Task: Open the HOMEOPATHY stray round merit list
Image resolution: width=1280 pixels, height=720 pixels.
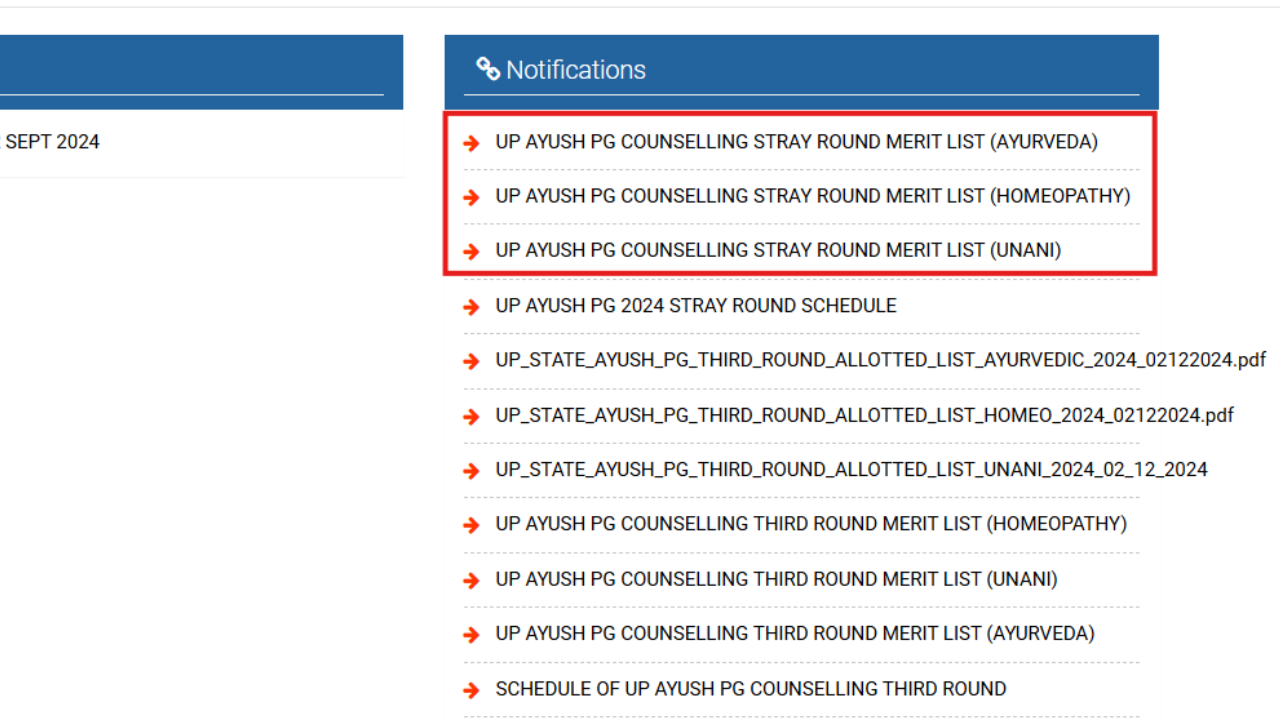Action: 813,195
